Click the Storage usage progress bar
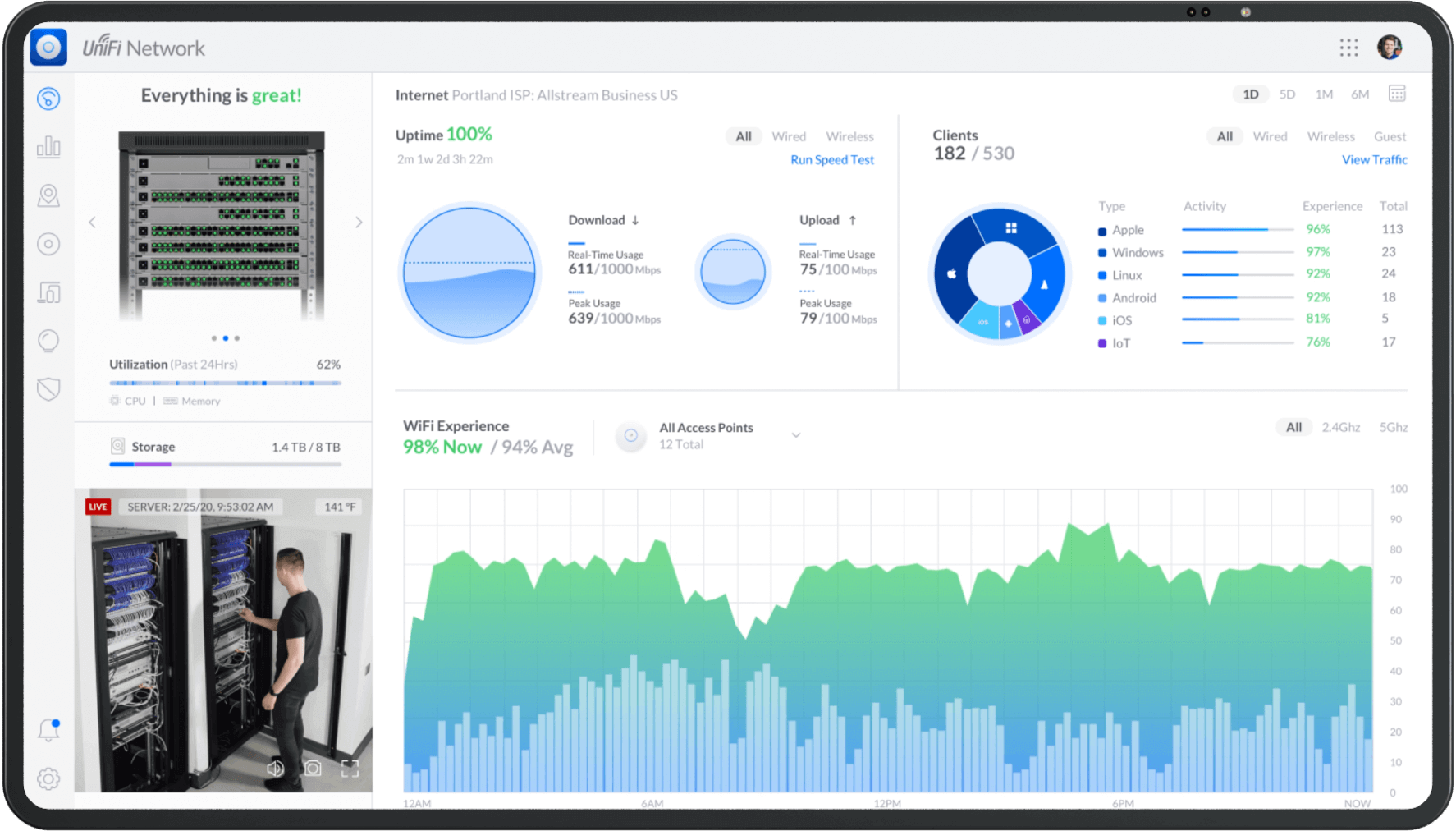Screen dimensions: 1456x831 click(225, 465)
